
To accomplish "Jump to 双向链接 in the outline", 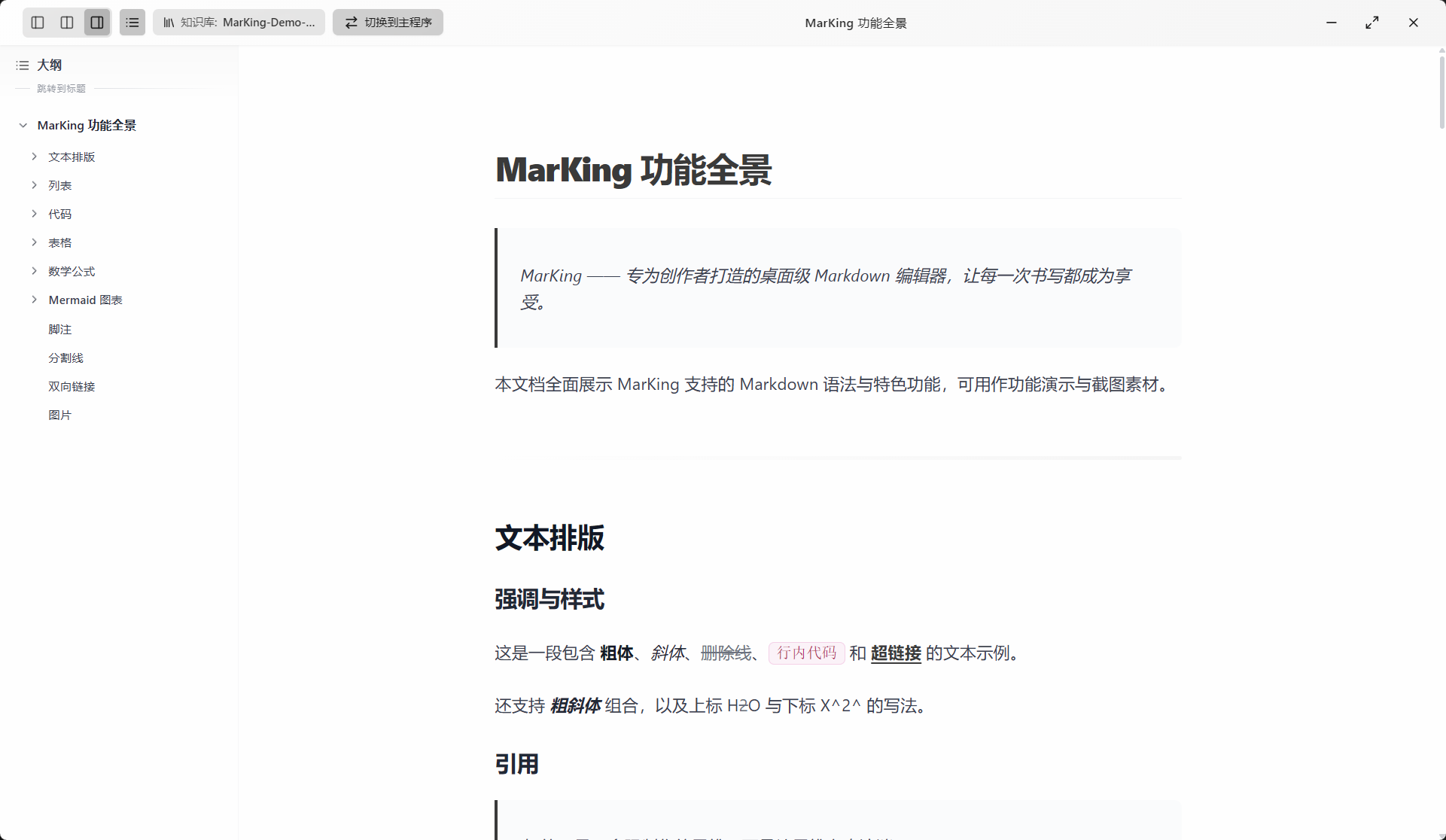I will 72,387.
